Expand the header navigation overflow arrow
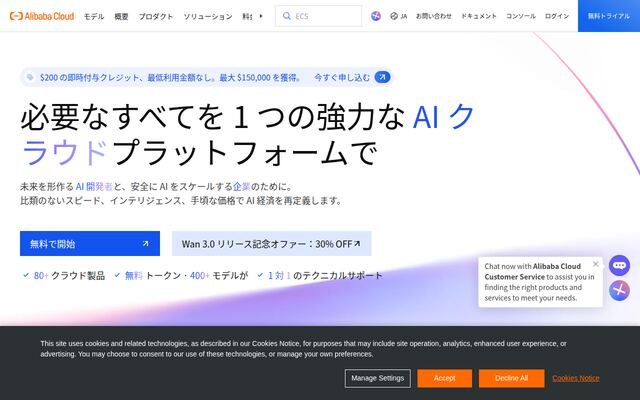This screenshot has height=400, width=640. pyautogui.click(x=261, y=16)
